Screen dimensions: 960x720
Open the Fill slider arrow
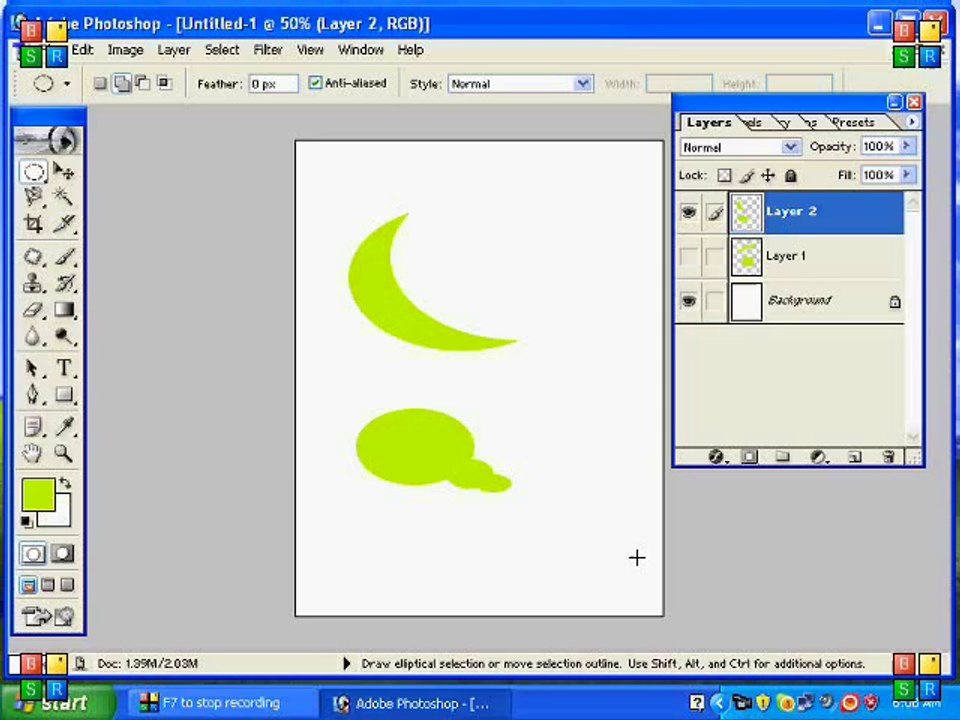point(907,174)
